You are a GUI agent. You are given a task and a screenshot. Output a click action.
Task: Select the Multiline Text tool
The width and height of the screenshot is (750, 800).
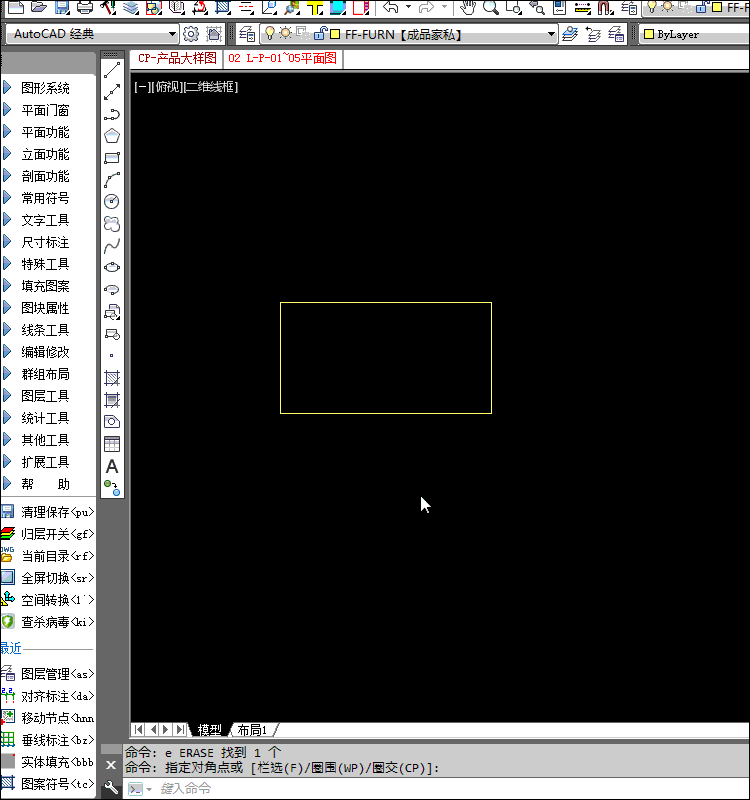pos(112,466)
